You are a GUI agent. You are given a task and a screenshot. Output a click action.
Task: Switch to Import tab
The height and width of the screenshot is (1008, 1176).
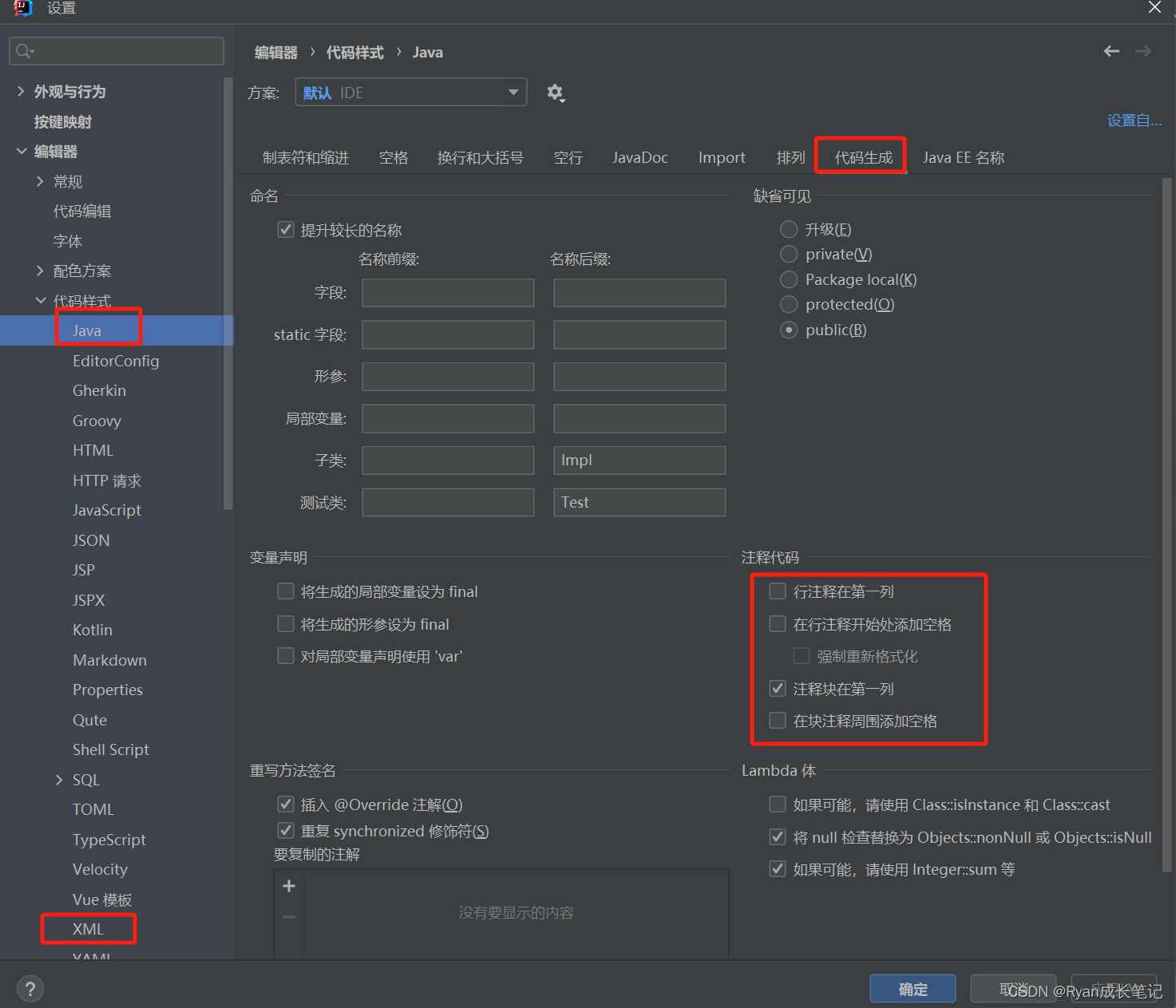[722, 158]
